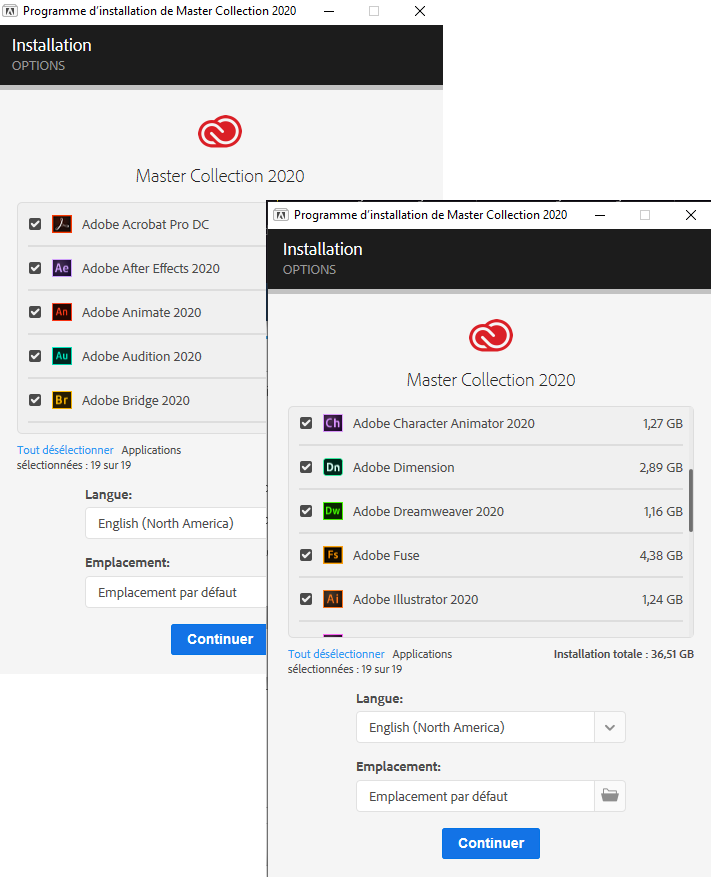Click Creative Cloud logo in front window

[491, 336]
